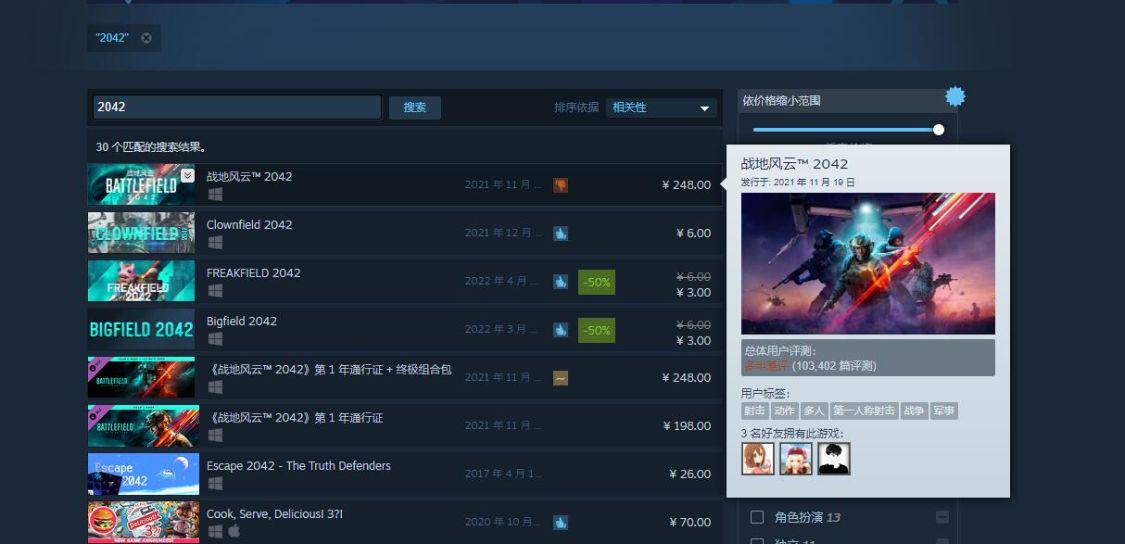
Task: Select the 第一人称射击 user tag
Action: 864,411
